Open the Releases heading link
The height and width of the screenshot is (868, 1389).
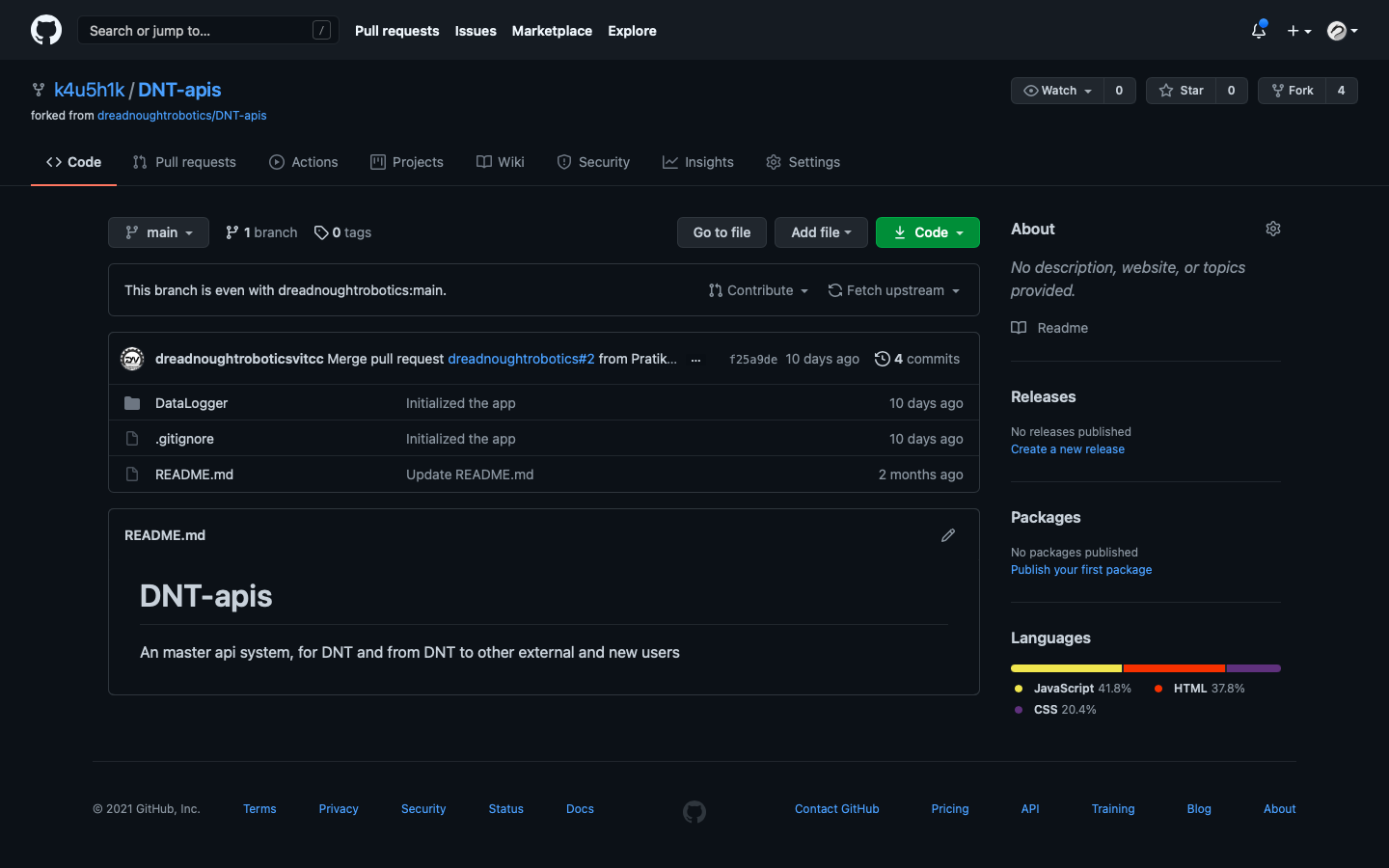point(1043,396)
